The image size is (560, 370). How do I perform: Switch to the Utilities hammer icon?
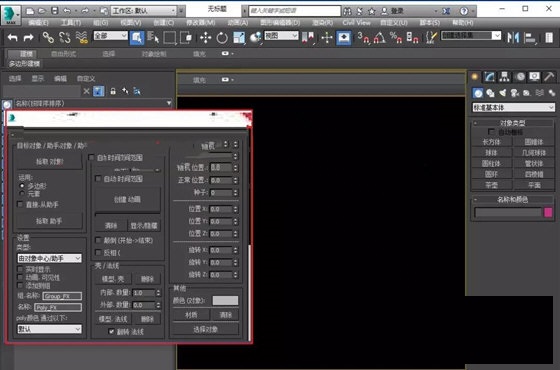(549, 77)
